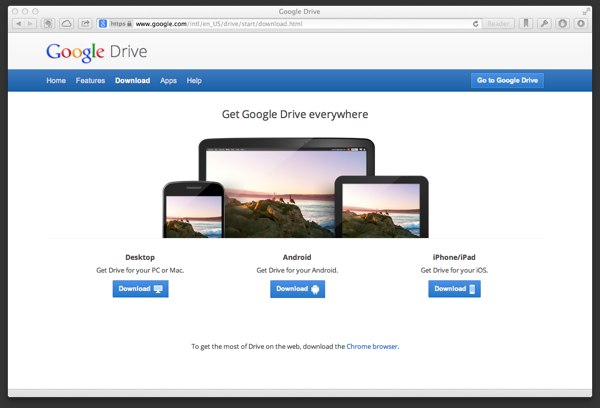Click the phone device image
The width and height of the screenshot is (600, 408).
194,209
